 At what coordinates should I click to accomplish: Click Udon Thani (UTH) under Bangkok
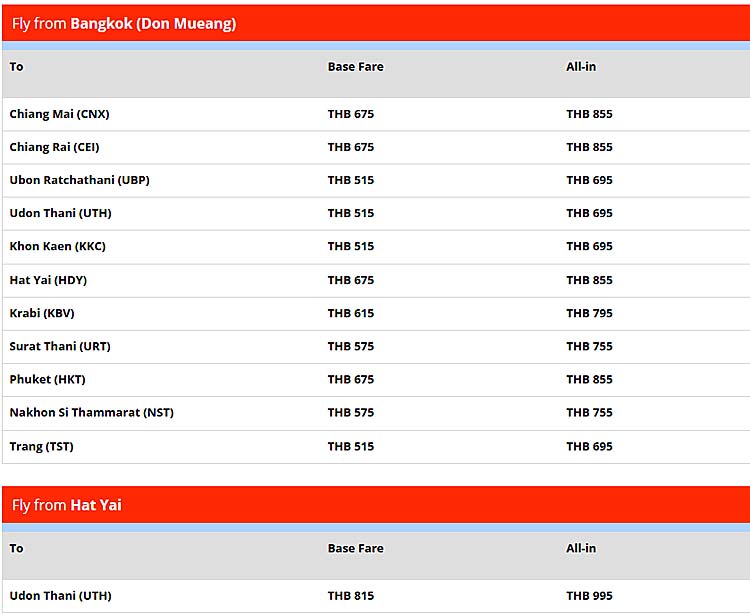pos(60,213)
